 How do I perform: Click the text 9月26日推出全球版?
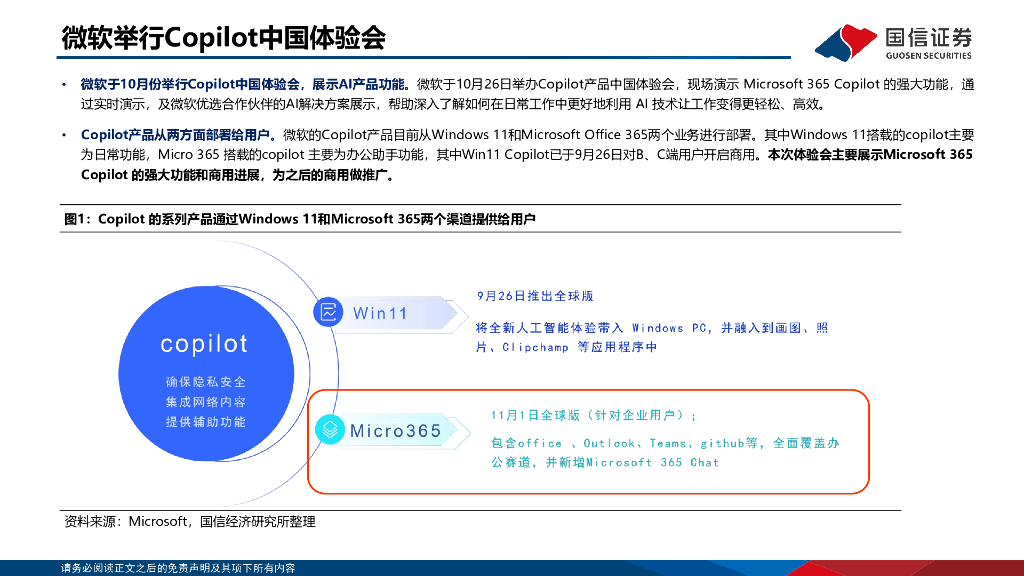(535, 296)
